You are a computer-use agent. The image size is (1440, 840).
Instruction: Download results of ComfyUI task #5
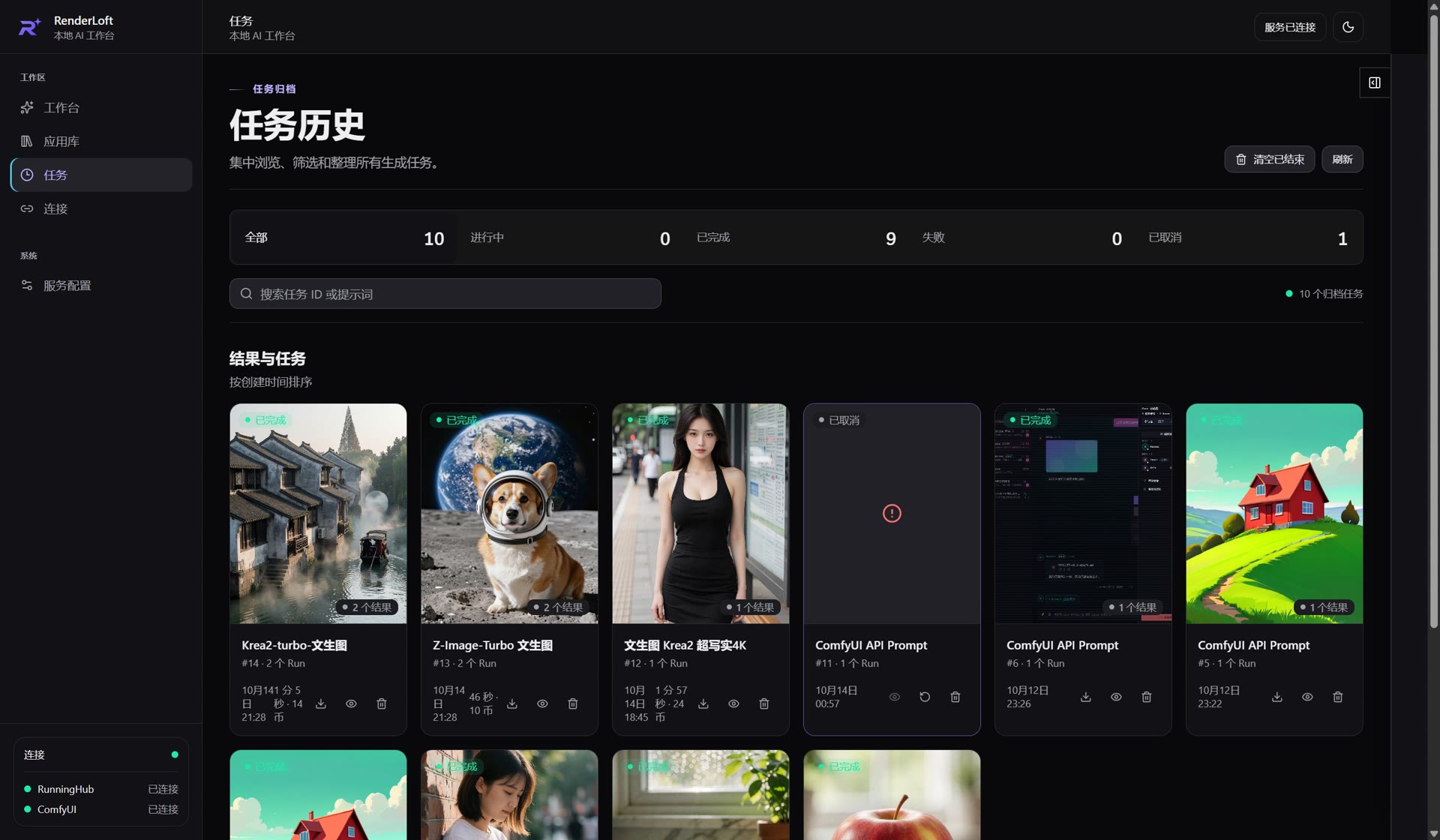tap(1277, 697)
